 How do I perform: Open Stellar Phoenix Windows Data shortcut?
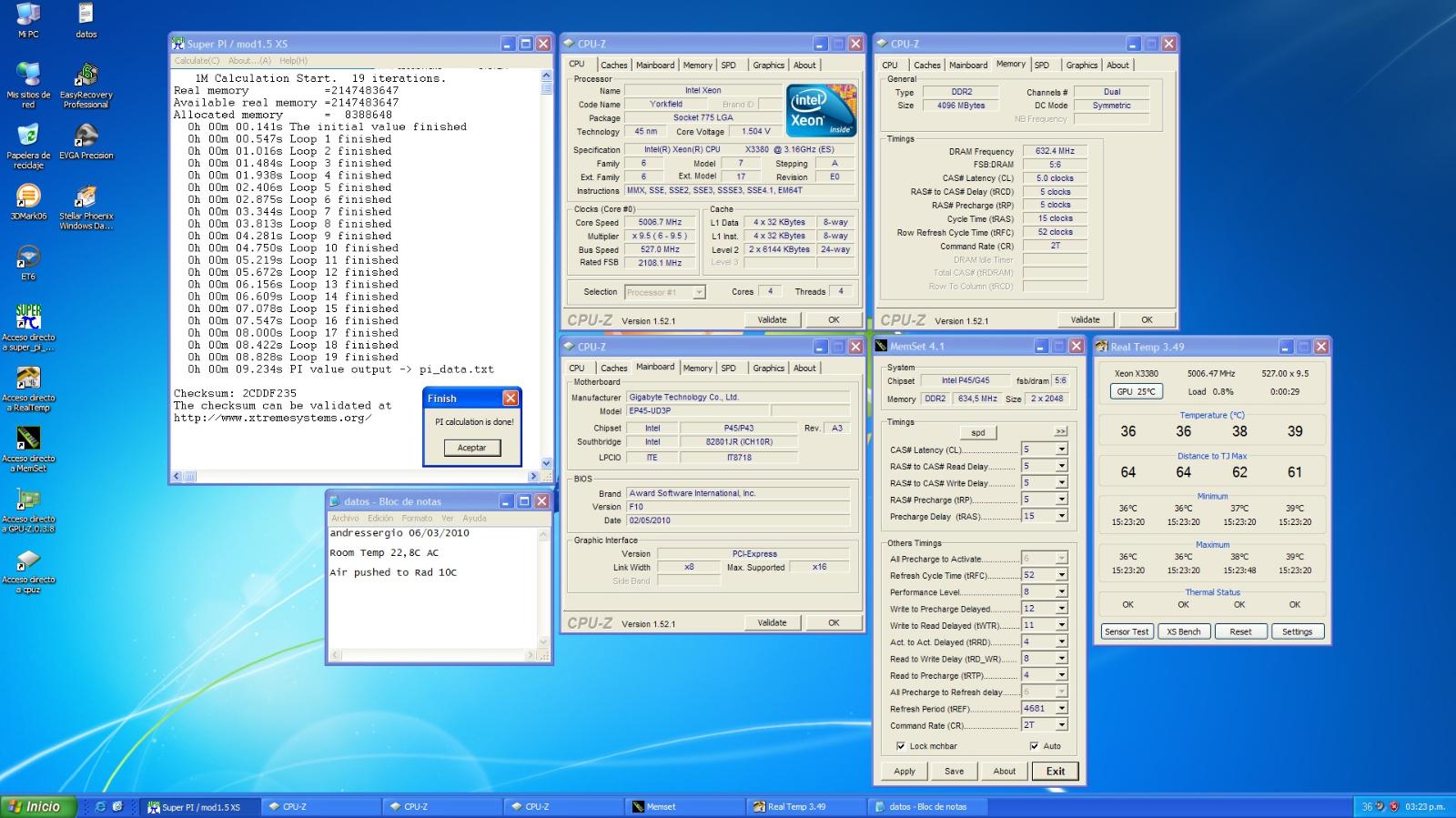(86, 207)
